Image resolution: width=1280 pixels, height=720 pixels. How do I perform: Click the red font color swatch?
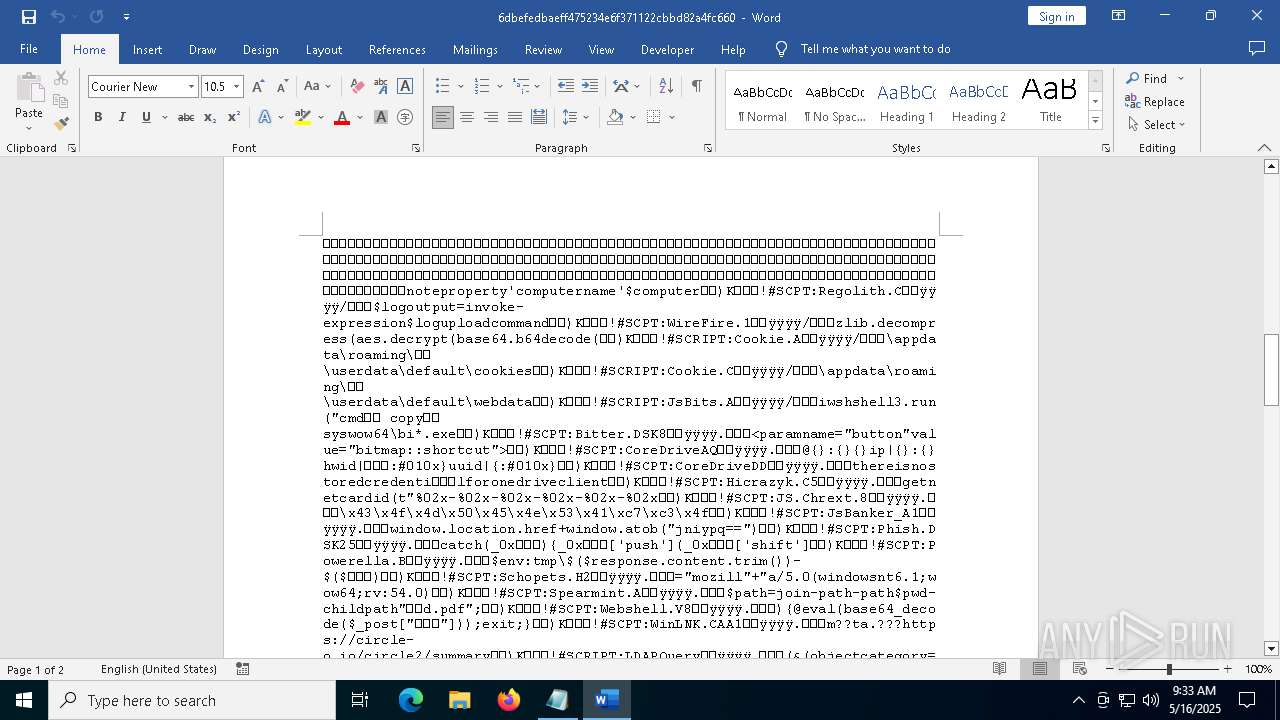tap(342, 117)
